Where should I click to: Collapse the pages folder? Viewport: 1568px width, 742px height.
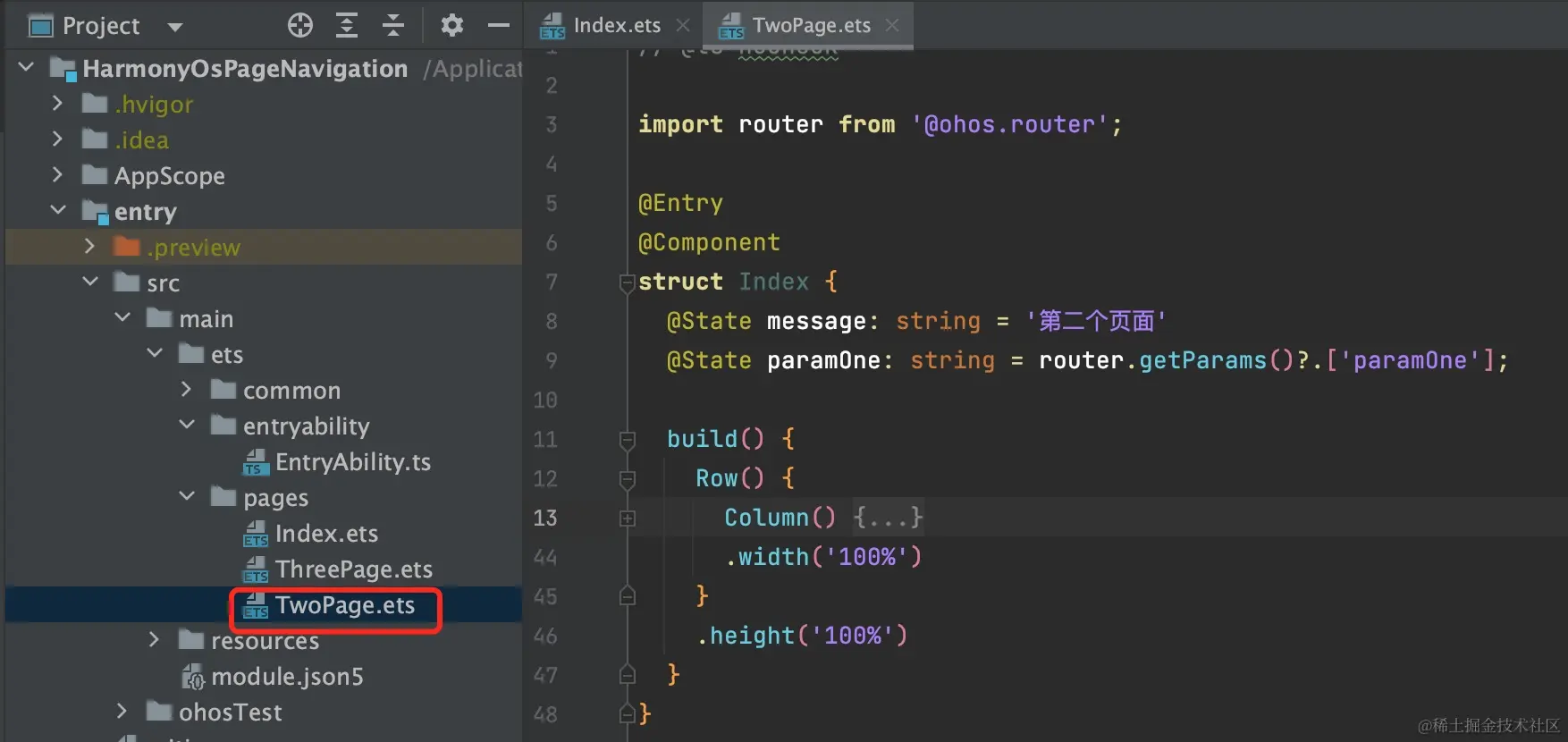[x=187, y=496]
